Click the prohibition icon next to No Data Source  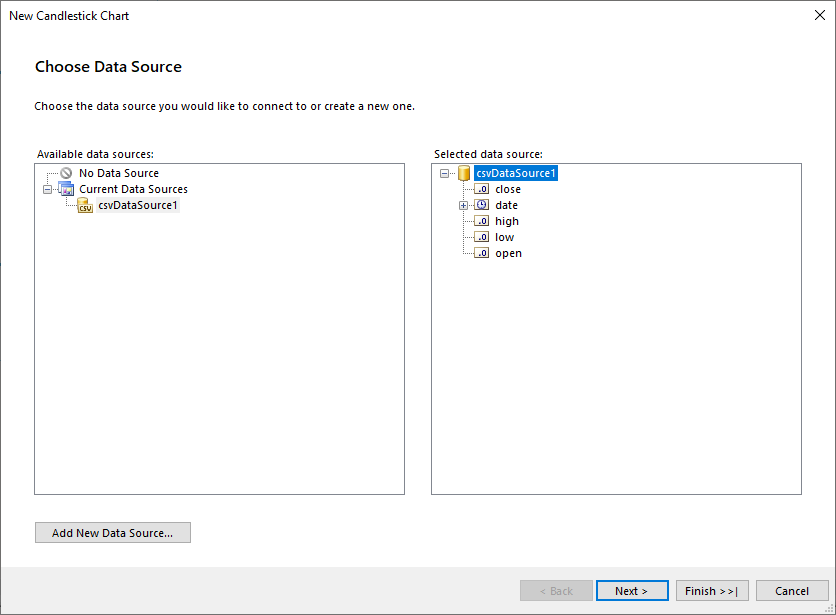65,172
